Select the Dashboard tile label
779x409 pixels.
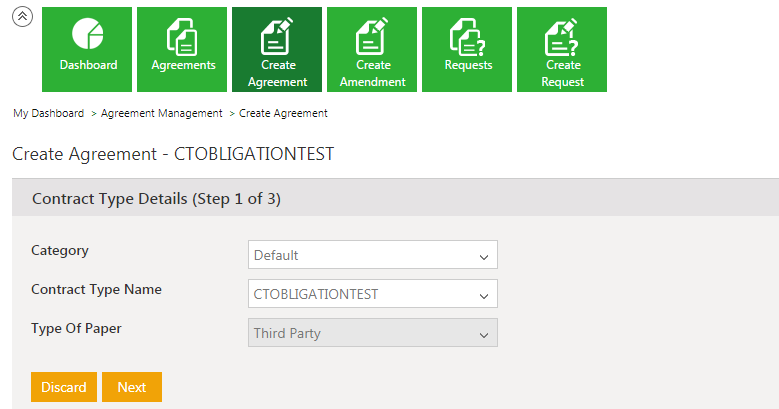[x=88, y=65]
